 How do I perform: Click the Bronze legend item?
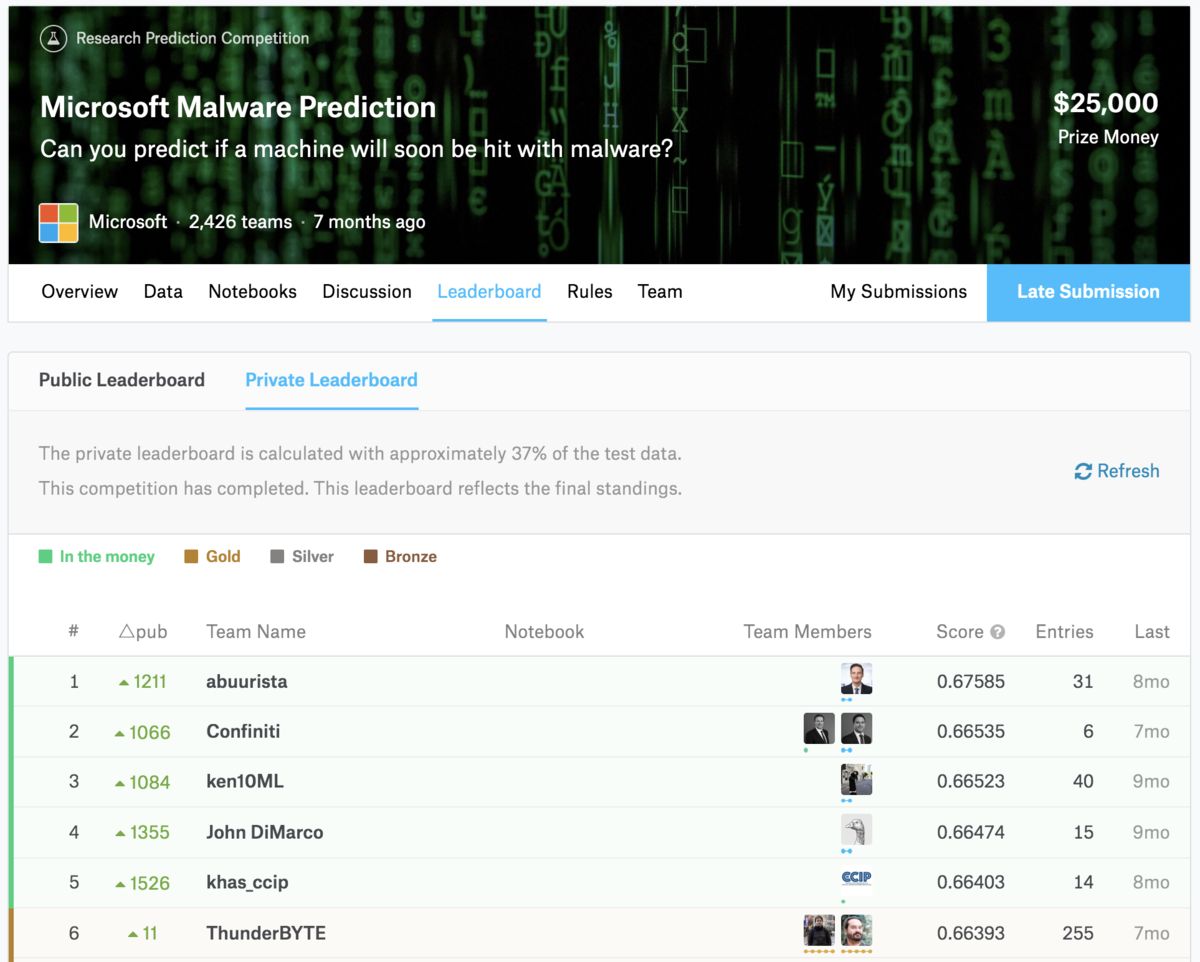pyautogui.click(x=400, y=557)
